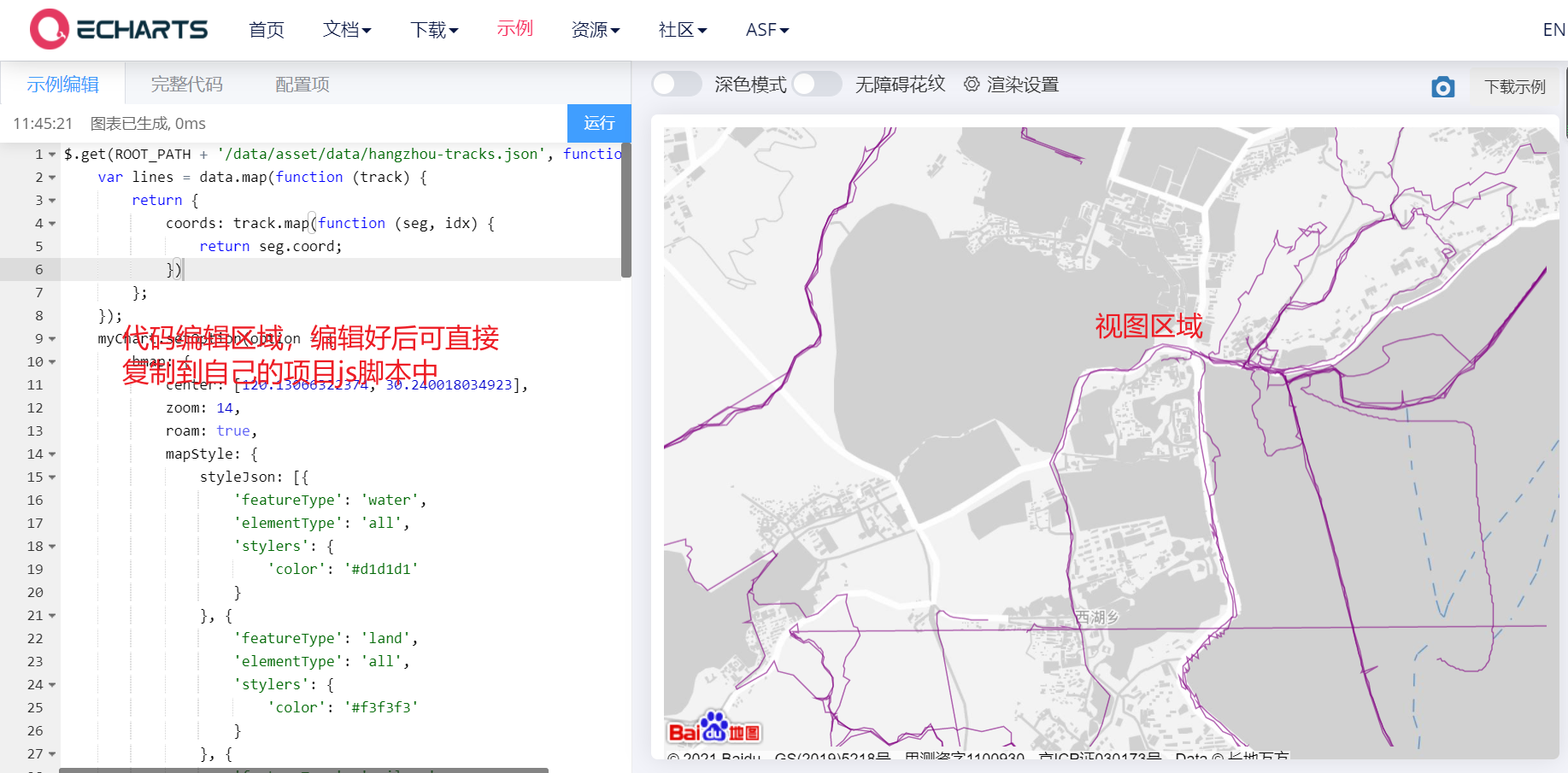The width and height of the screenshot is (1568, 773).
Task: Open the 社区 dropdown menu
Action: coord(683,30)
